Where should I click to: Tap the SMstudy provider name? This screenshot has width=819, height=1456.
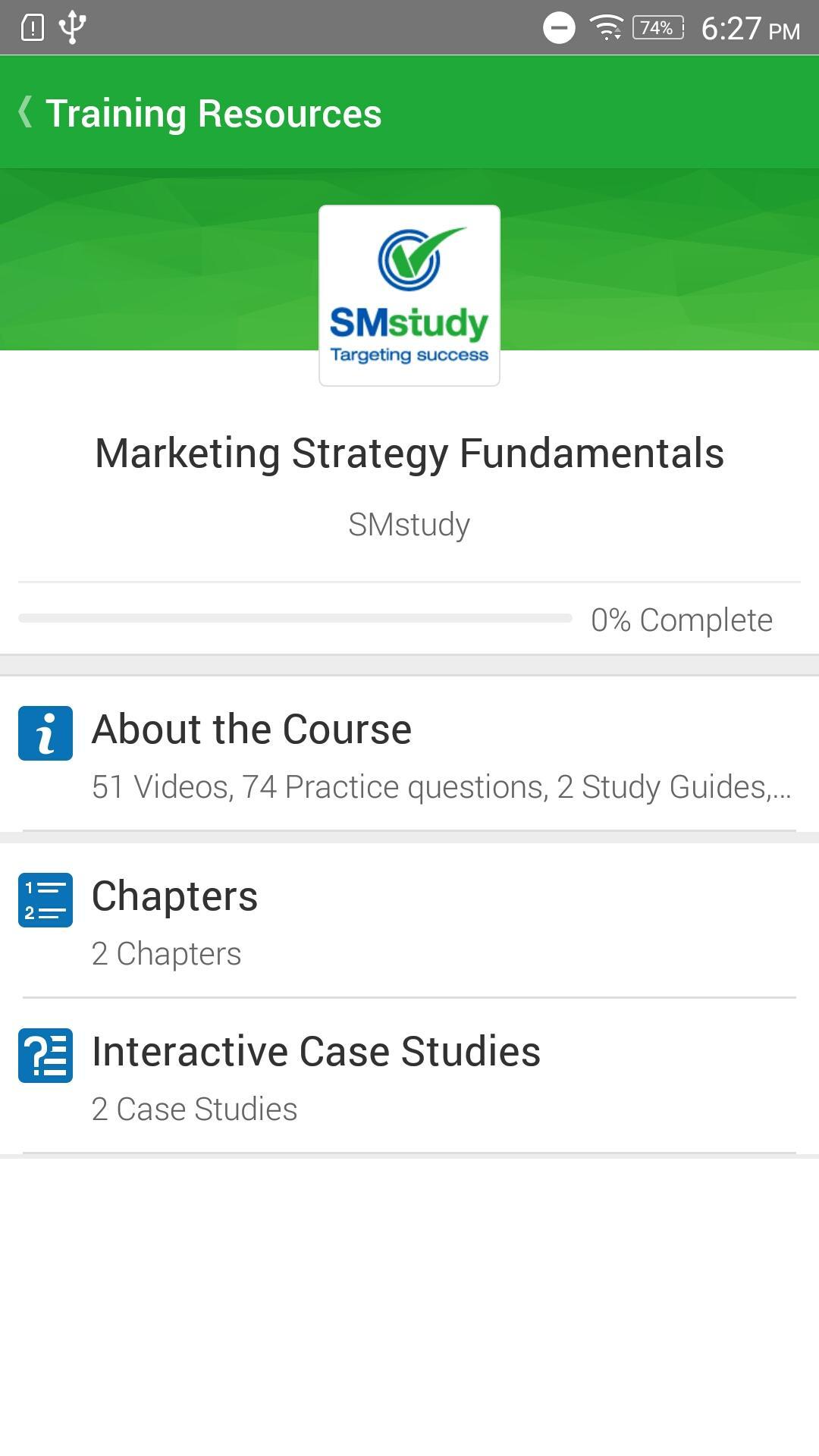coord(409,525)
